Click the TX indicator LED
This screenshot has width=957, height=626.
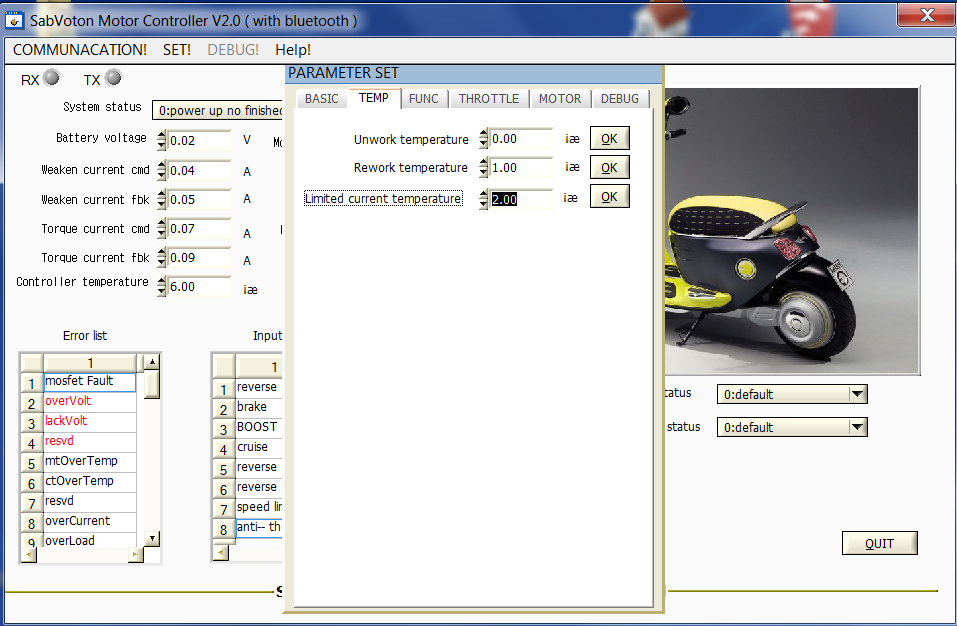(x=113, y=78)
